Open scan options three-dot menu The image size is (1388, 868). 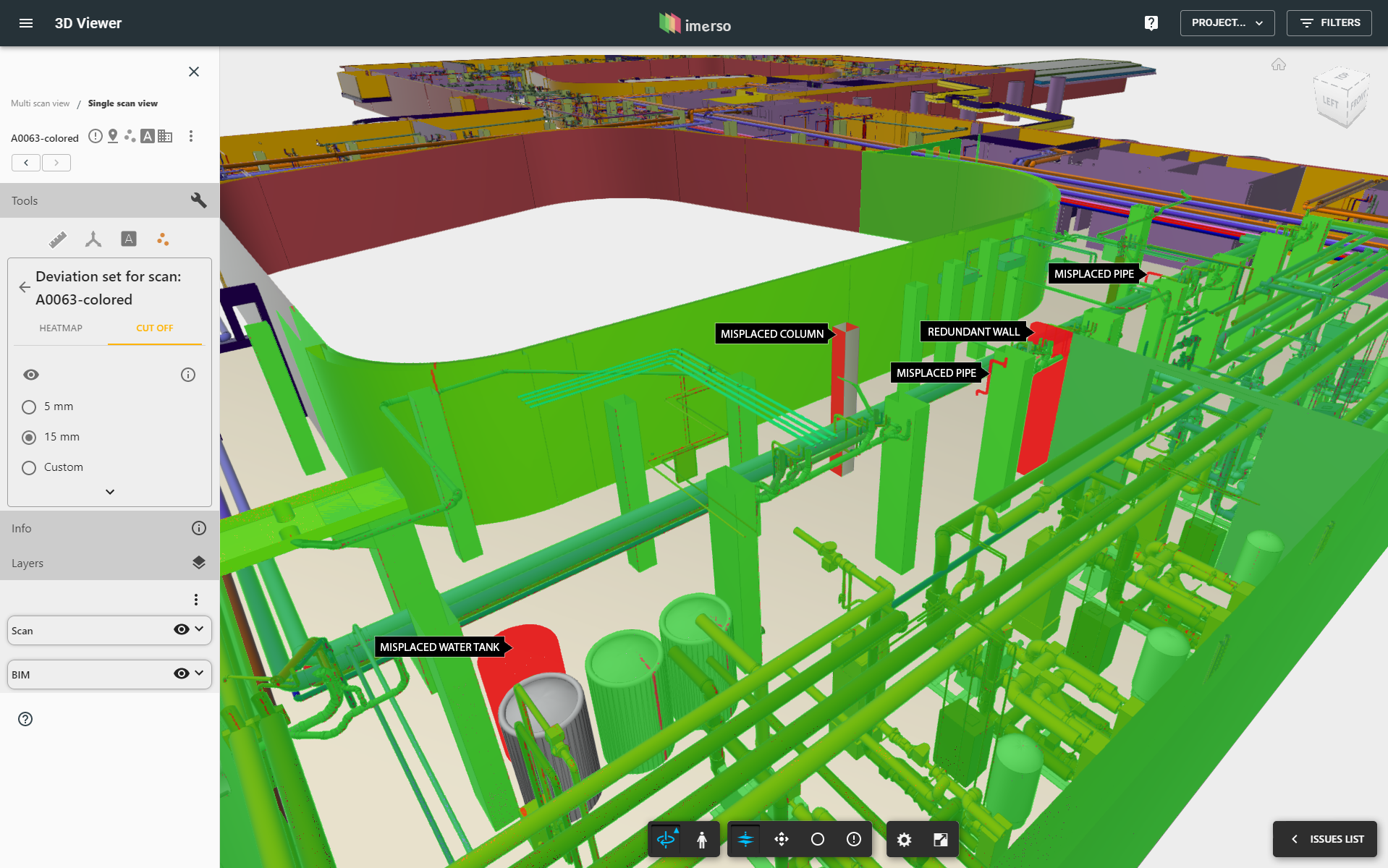pos(191,136)
